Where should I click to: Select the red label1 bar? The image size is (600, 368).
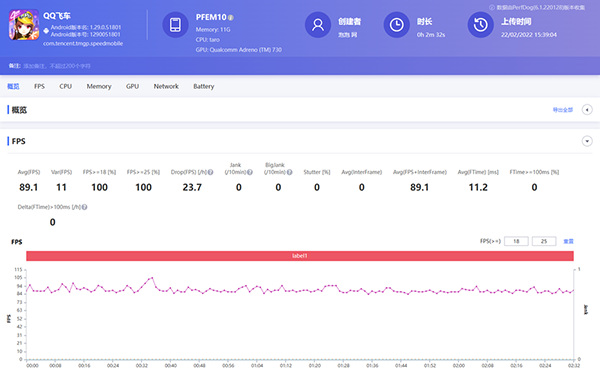[300, 256]
